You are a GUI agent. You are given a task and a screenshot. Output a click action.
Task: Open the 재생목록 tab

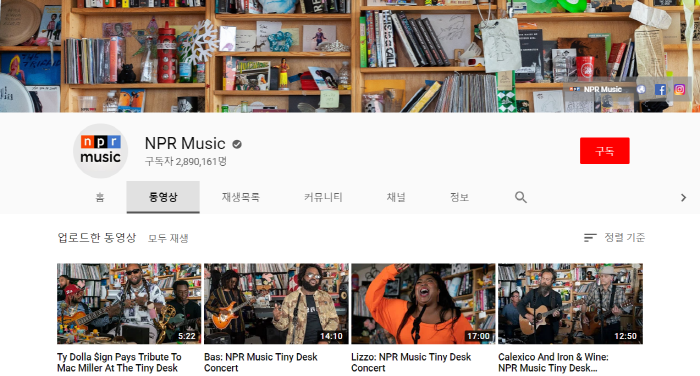241,197
